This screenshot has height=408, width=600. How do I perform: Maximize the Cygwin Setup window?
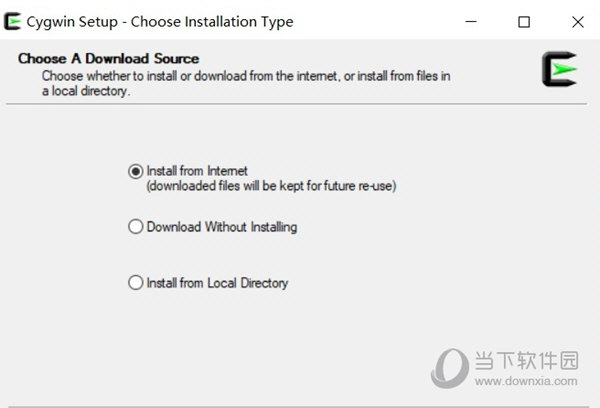coord(524,22)
